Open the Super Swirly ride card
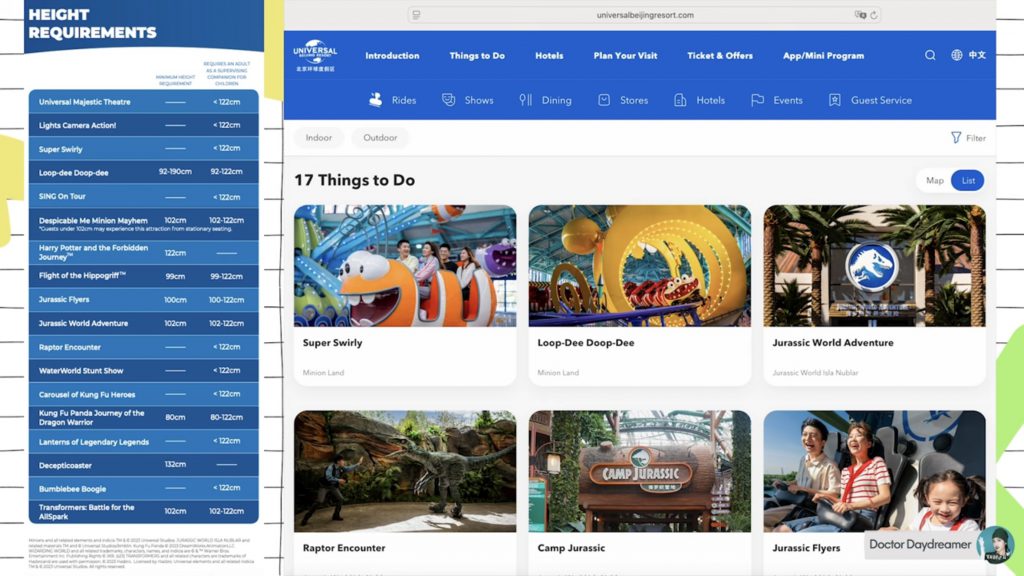The image size is (1024, 576). (405, 295)
